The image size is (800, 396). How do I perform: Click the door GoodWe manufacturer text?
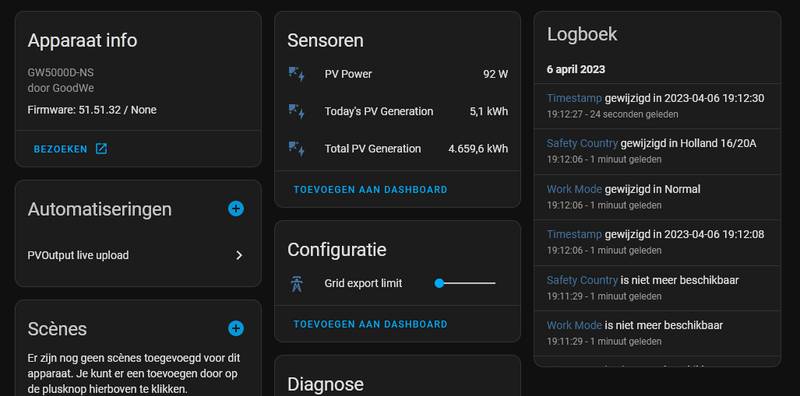point(61,88)
